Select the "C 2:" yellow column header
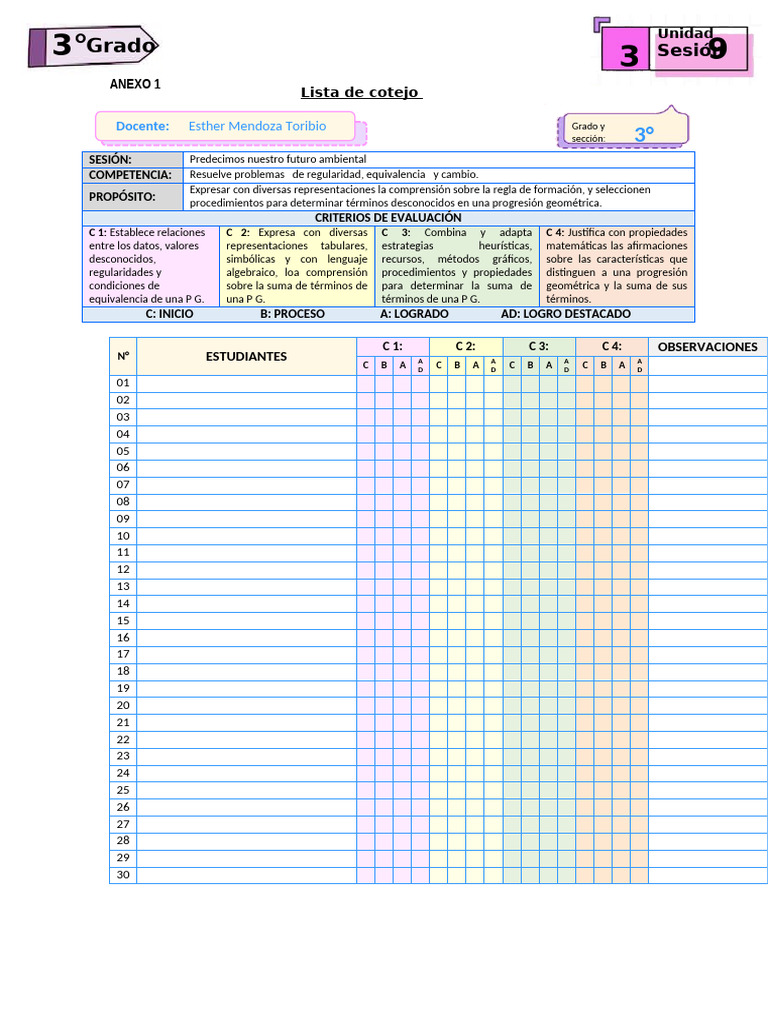 [x=466, y=347]
